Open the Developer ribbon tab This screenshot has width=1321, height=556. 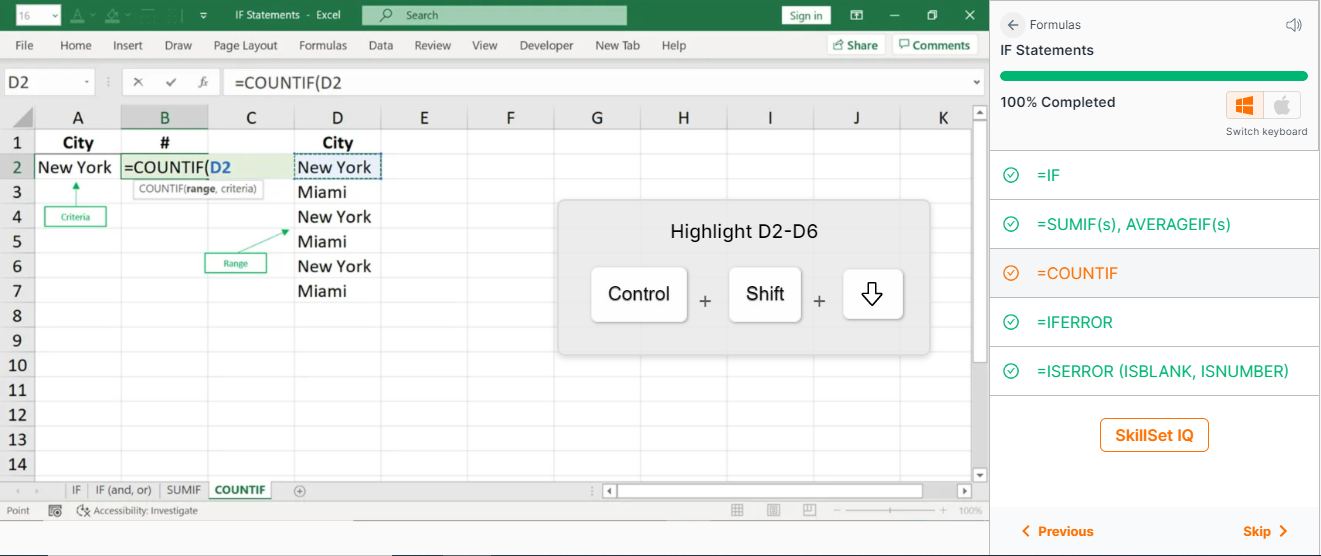547,45
